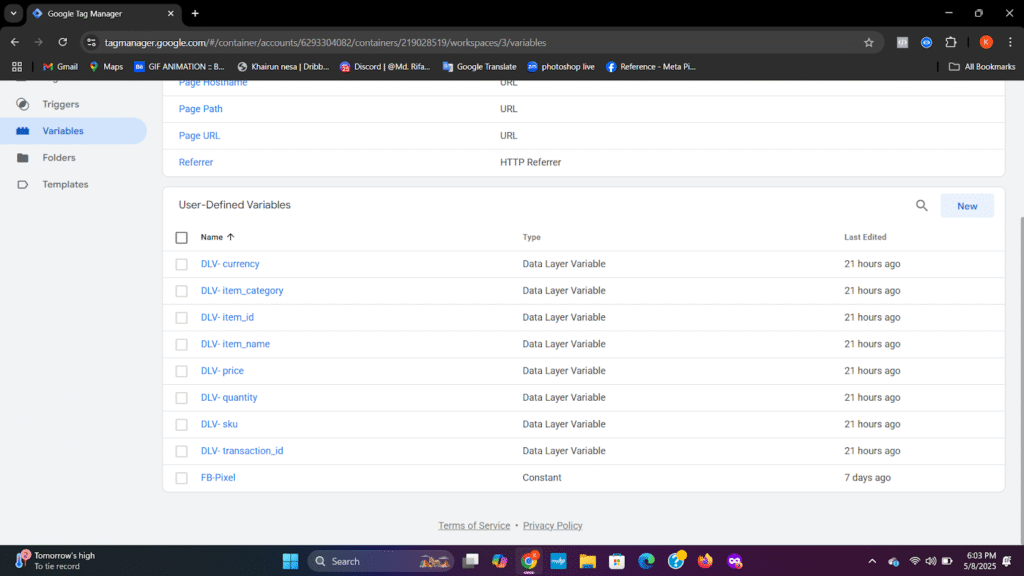
Task: Click the Templates tag icon
Action: tap(23, 184)
